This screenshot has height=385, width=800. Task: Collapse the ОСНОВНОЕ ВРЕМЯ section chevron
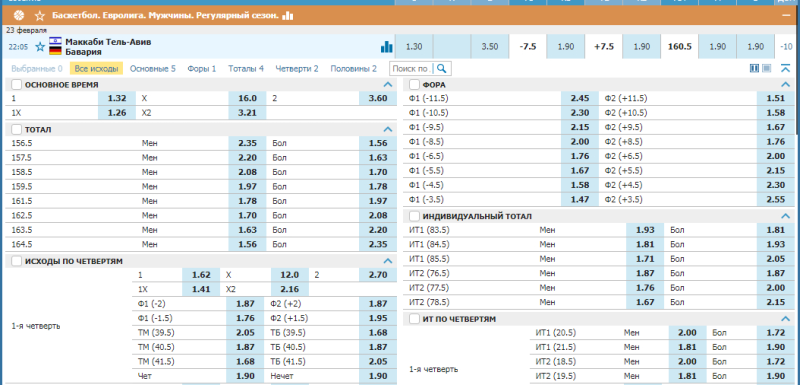click(388, 85)
